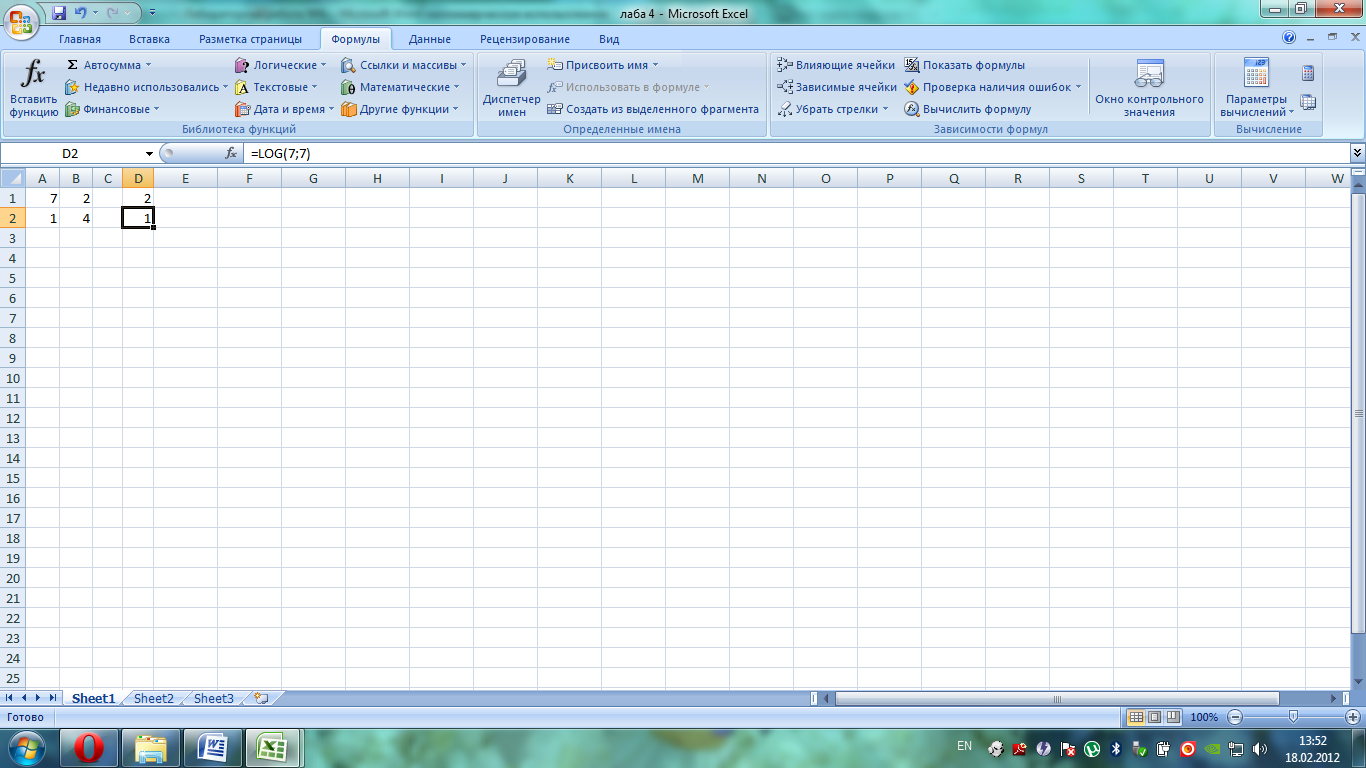This screenshot has width=1366, height=768.
Task: Switch to Вид ribbon tab
Action: pyautogui.click(x=609, y=39)
